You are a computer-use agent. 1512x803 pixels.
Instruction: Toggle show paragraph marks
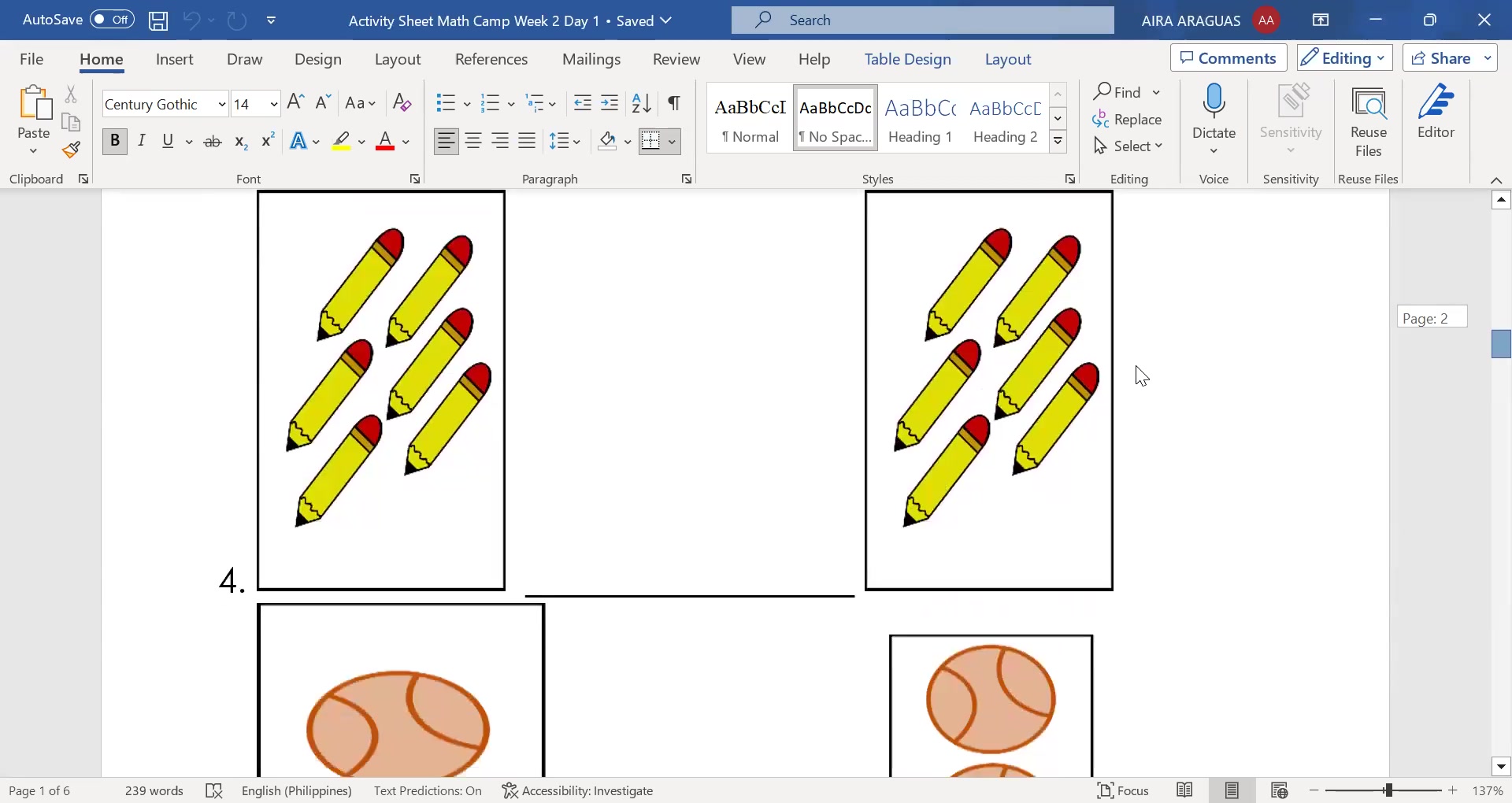click(674, 103)
